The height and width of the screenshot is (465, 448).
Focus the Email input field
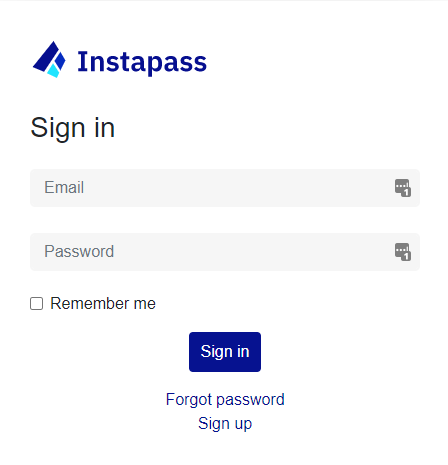[225, 188]
